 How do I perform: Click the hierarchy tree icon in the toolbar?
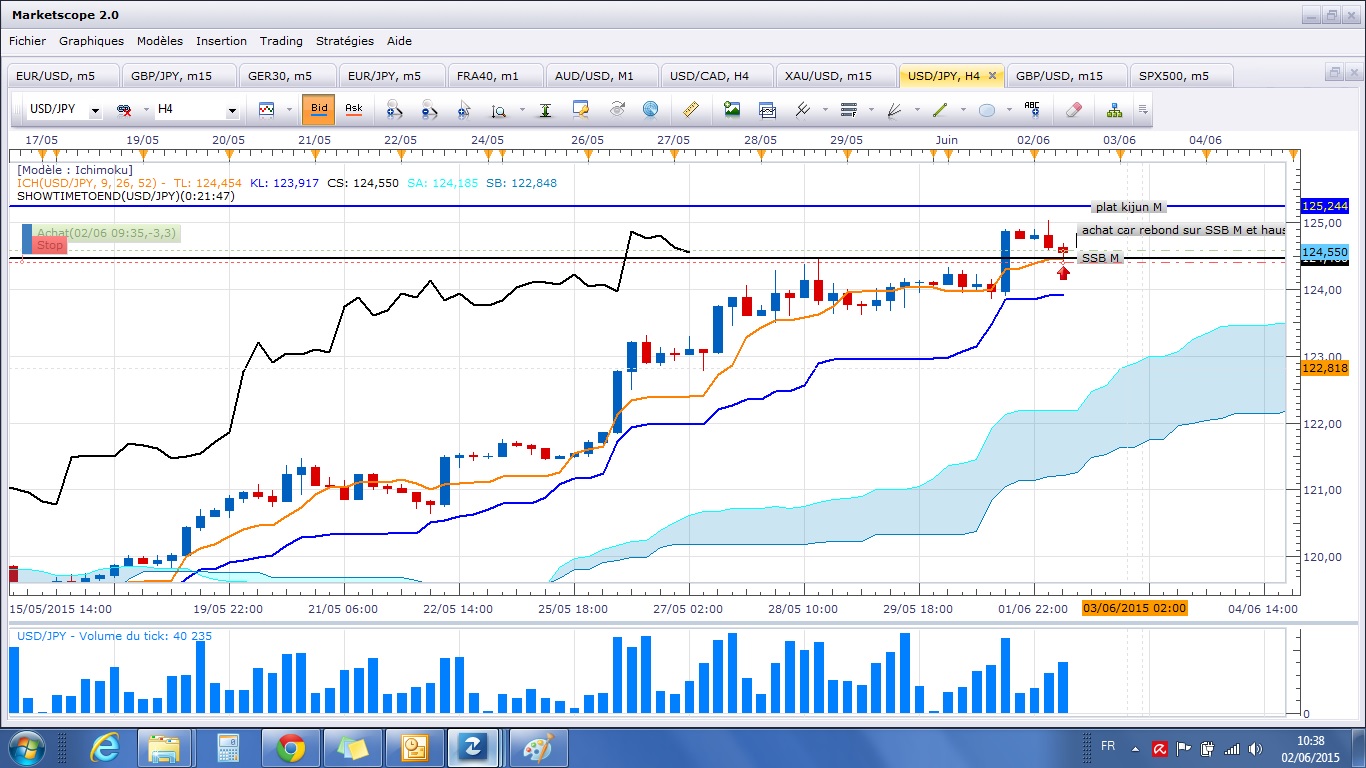tap(1114, 109)
